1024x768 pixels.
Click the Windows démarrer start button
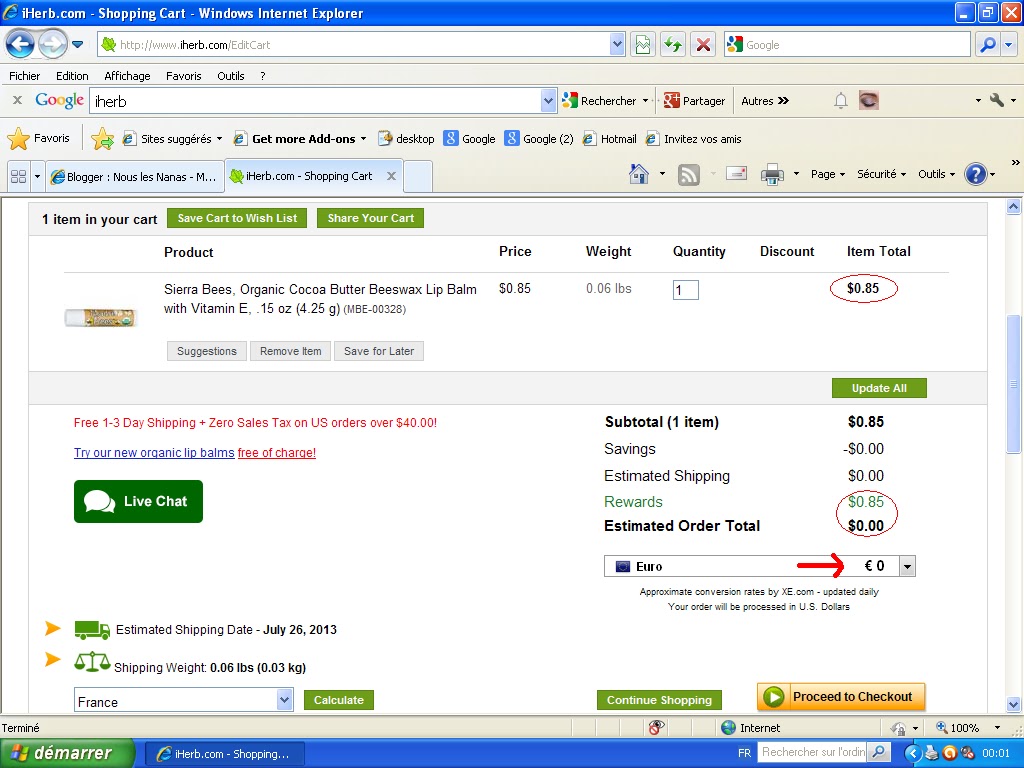[x=67, y=753]
